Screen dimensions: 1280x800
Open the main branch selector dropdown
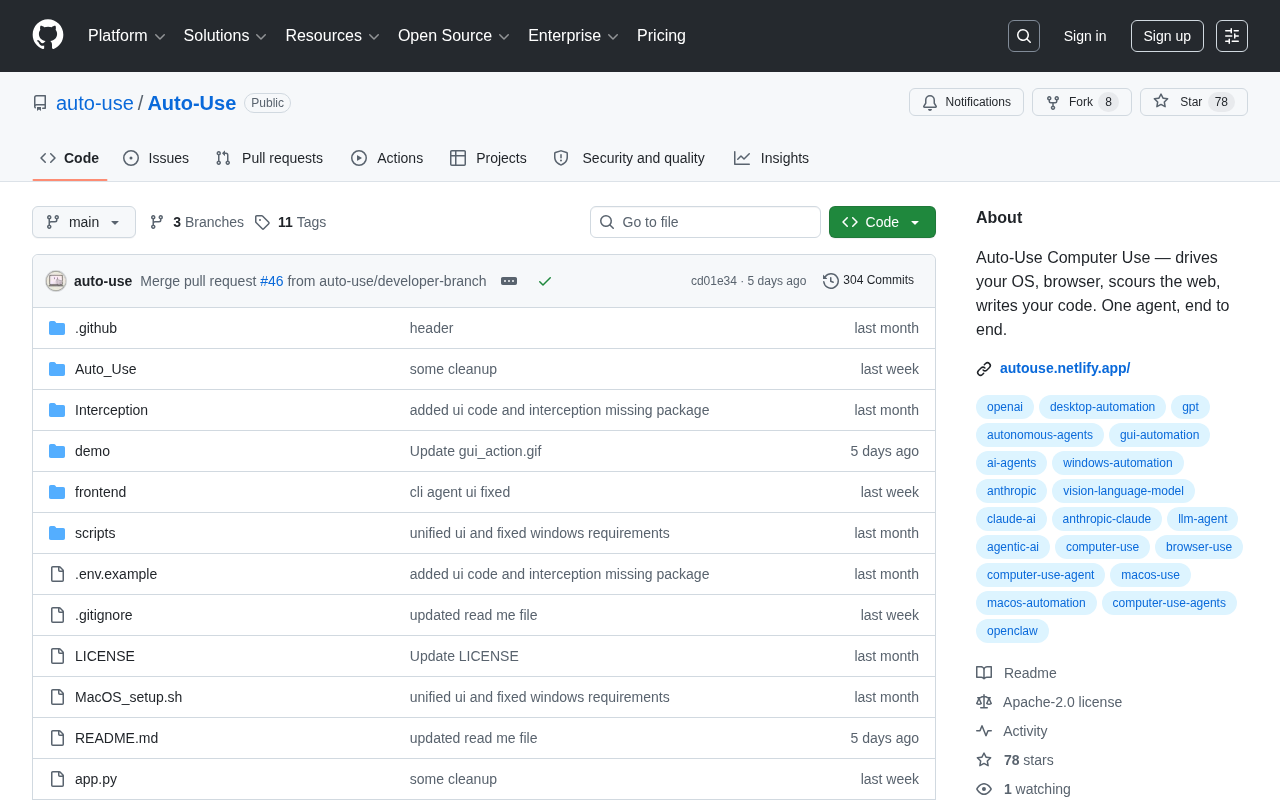click(x=84, y=222)
